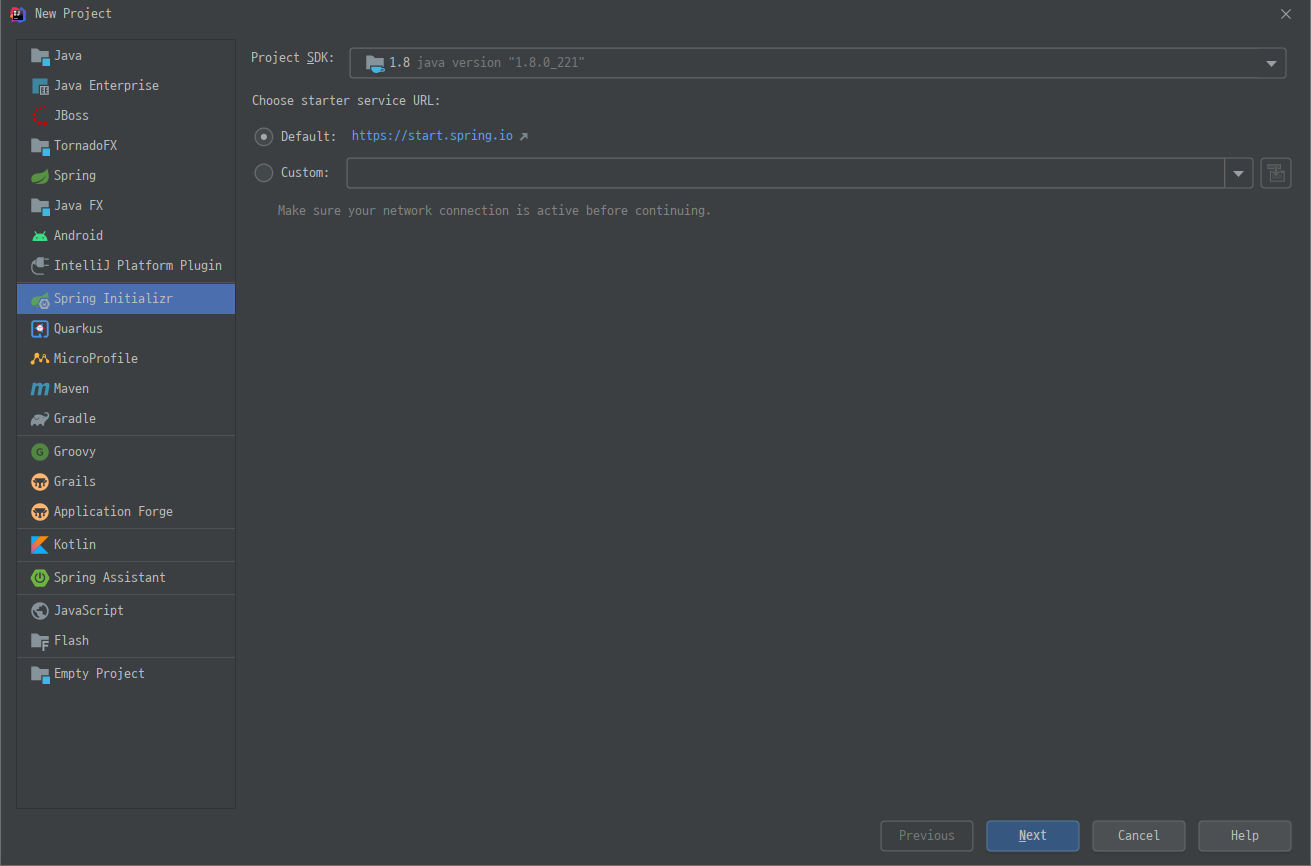This screenshot has height=866, width=1311.
Task: Choose Kotlin project type label
Action: point(75,545)
